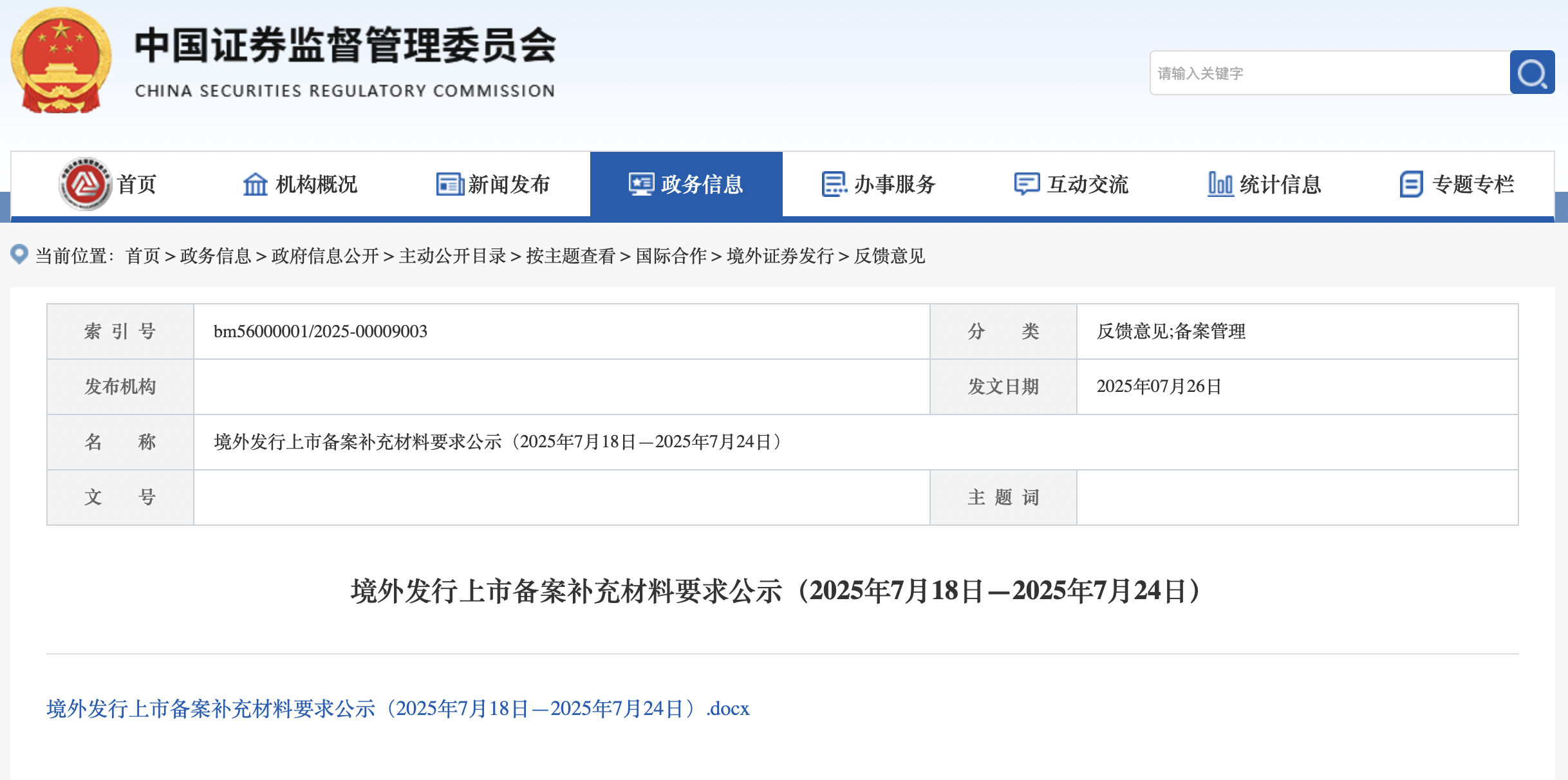This screenshot has width=1568, height=780.
Task: Click the form icon beside 办事服务
Action: pyautogui.click(x=834, y=184)
